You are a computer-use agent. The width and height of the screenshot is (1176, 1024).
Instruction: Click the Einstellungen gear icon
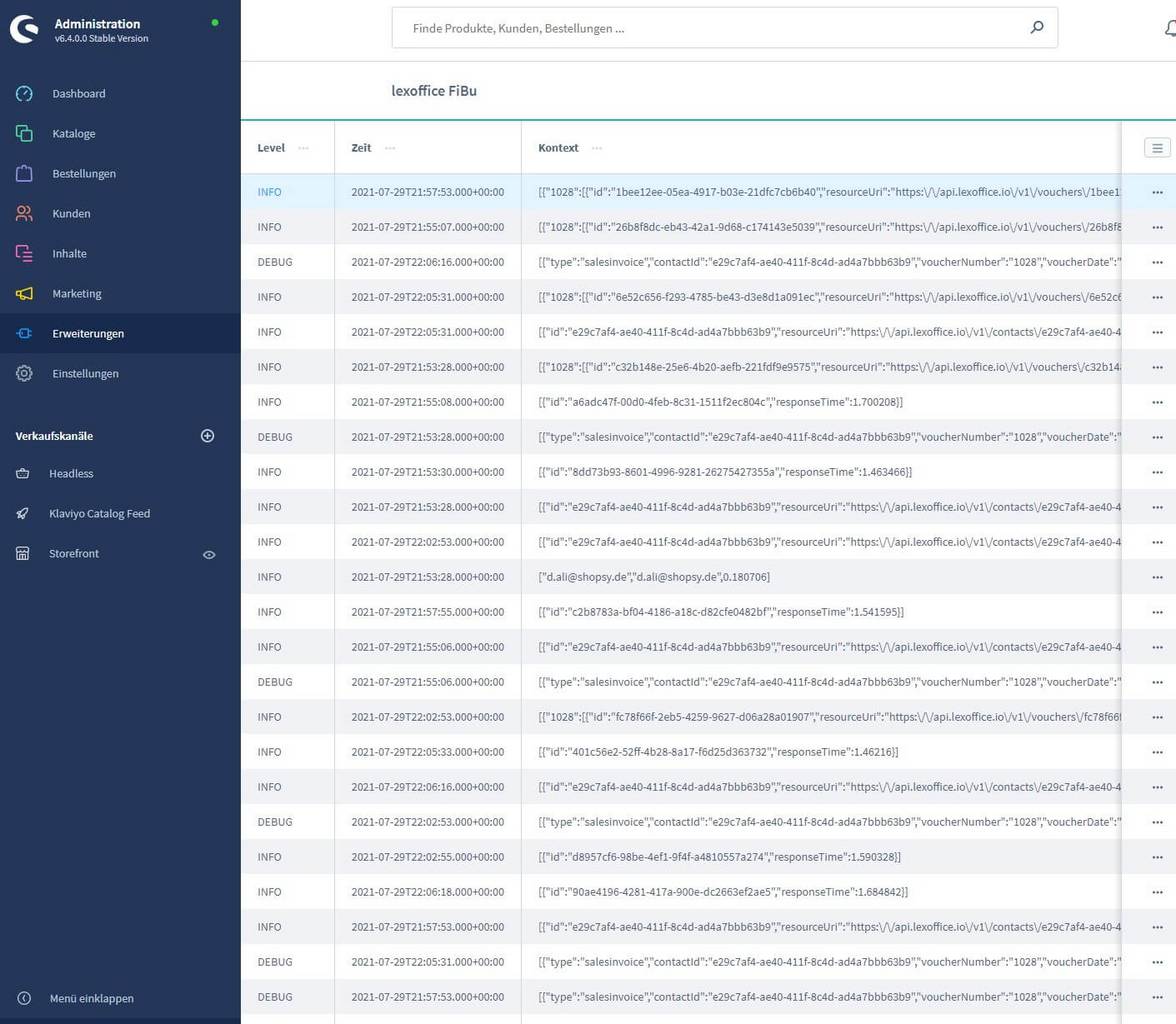point(25,374)
